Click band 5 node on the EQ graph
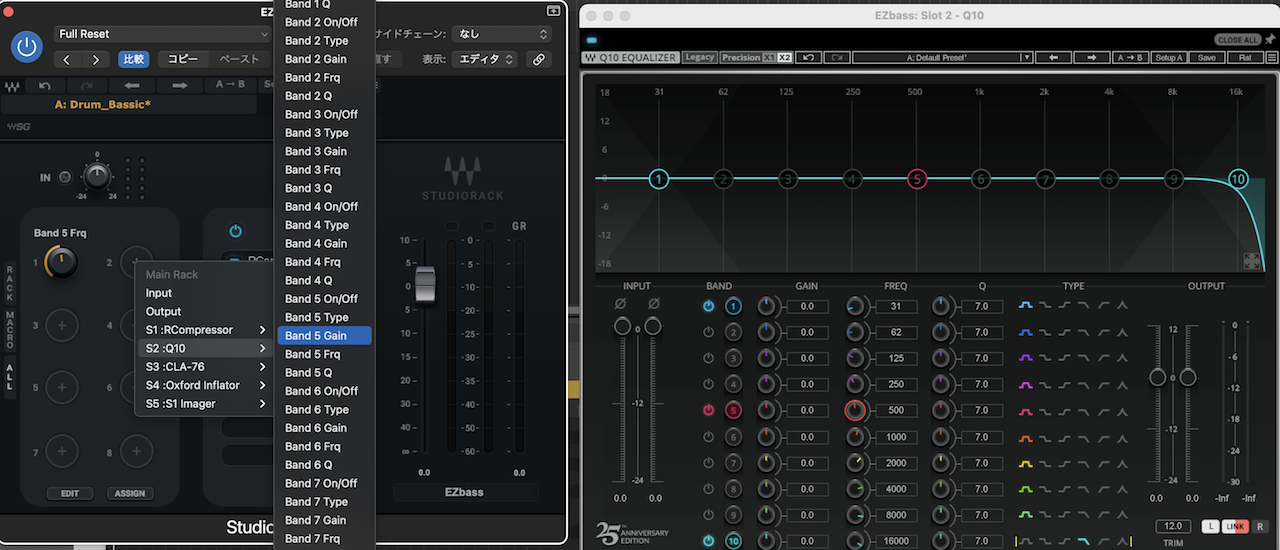This screenshot has height=550, width=1280. [x=916, y=179]
